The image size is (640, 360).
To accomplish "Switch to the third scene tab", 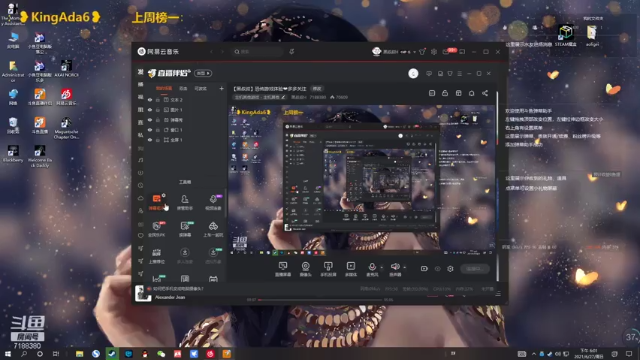I will pyautogui.click(x=200, y=89).
